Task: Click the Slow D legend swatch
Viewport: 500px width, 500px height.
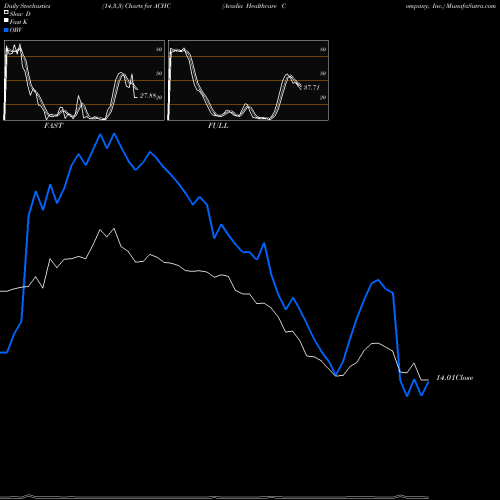Action: coord(6,12)
